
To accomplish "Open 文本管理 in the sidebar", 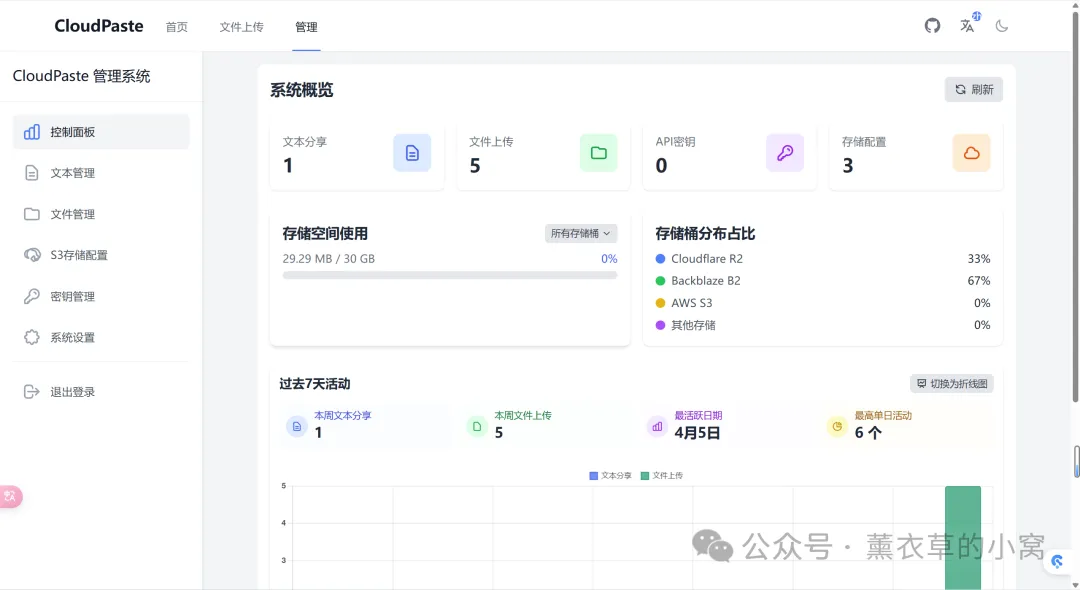I will pos(73,173).
